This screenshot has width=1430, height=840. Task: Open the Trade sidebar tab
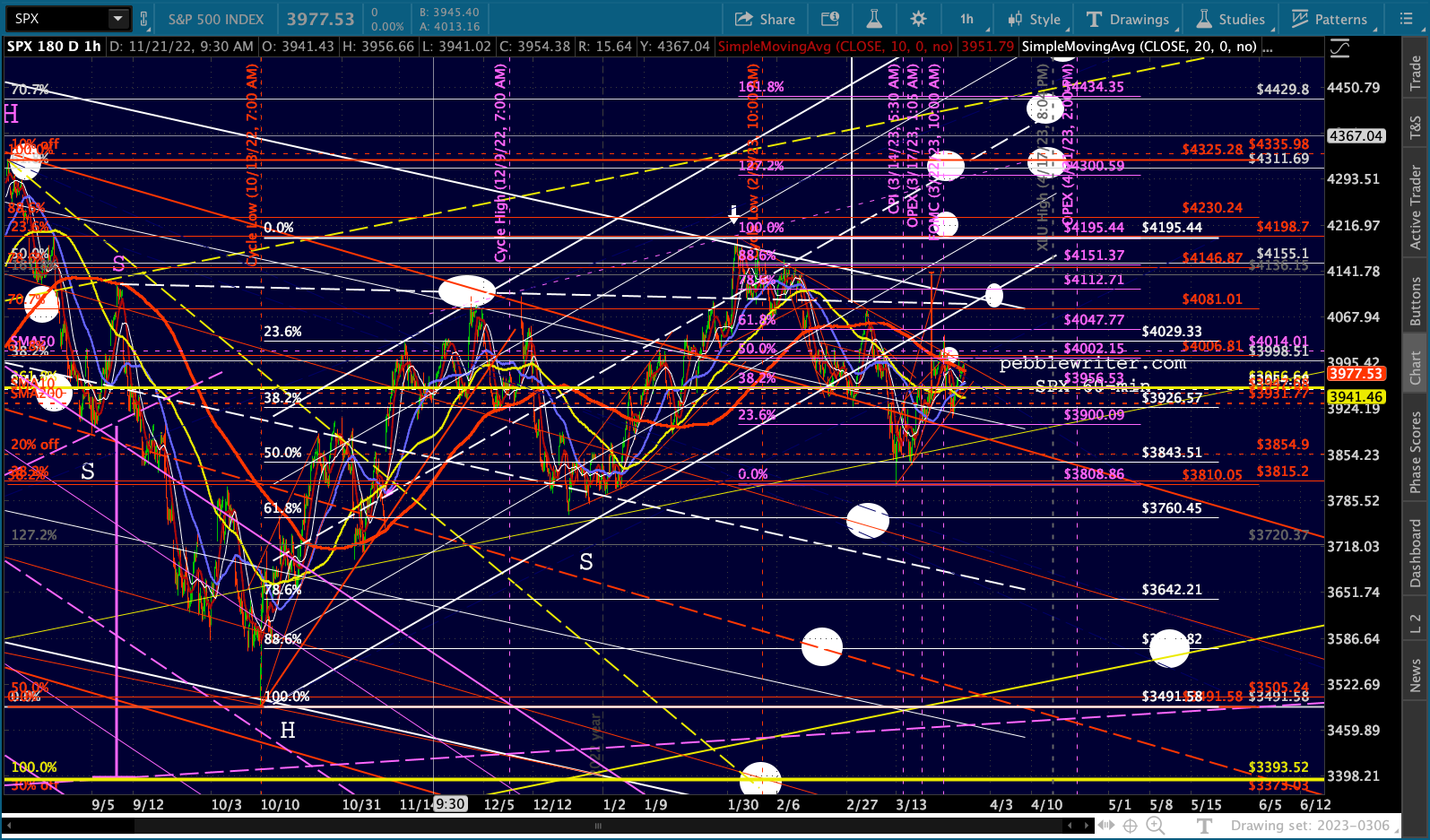click(x=1416, y=74)
